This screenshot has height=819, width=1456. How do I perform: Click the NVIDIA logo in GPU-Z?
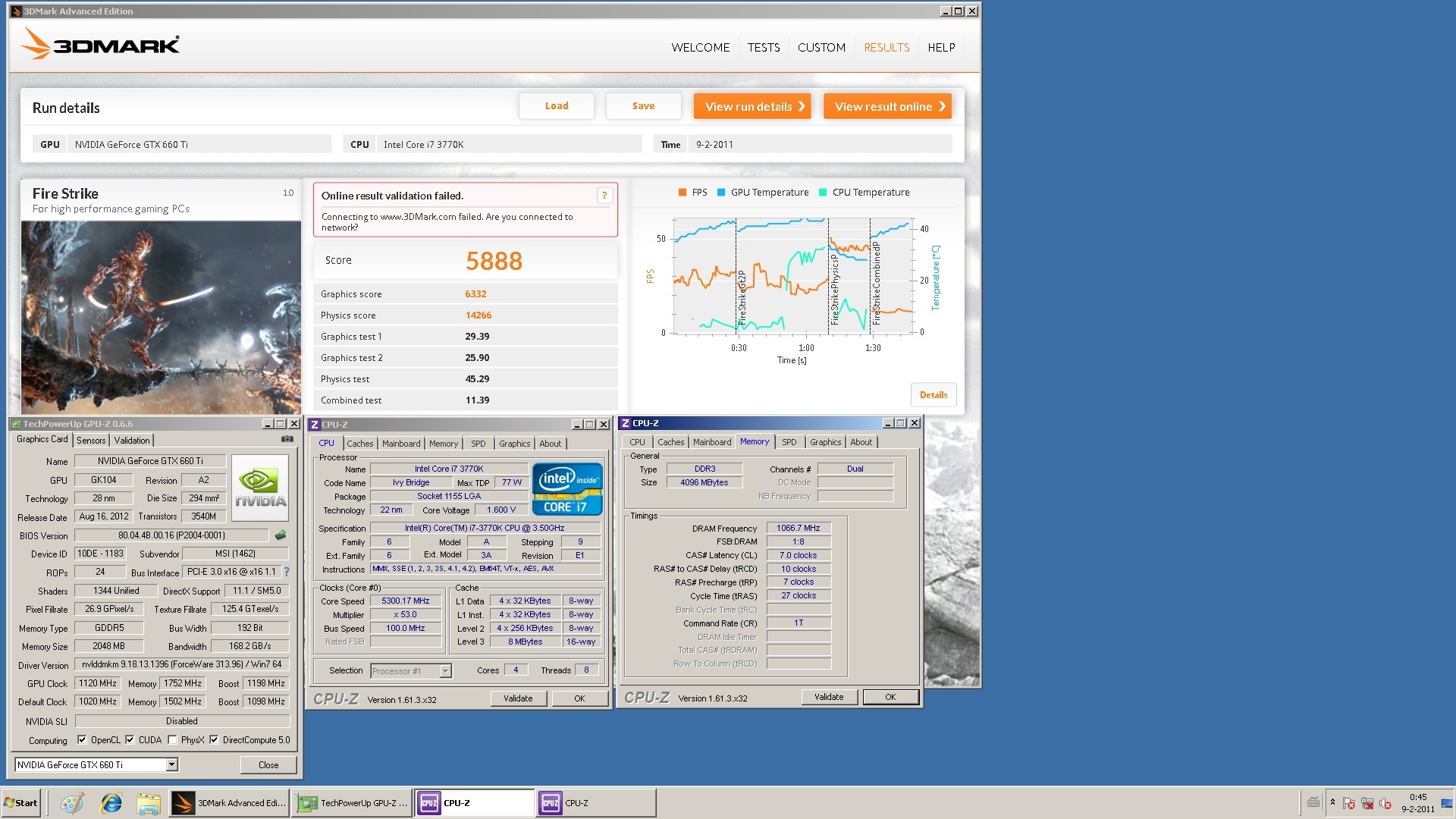pos(260,488)
